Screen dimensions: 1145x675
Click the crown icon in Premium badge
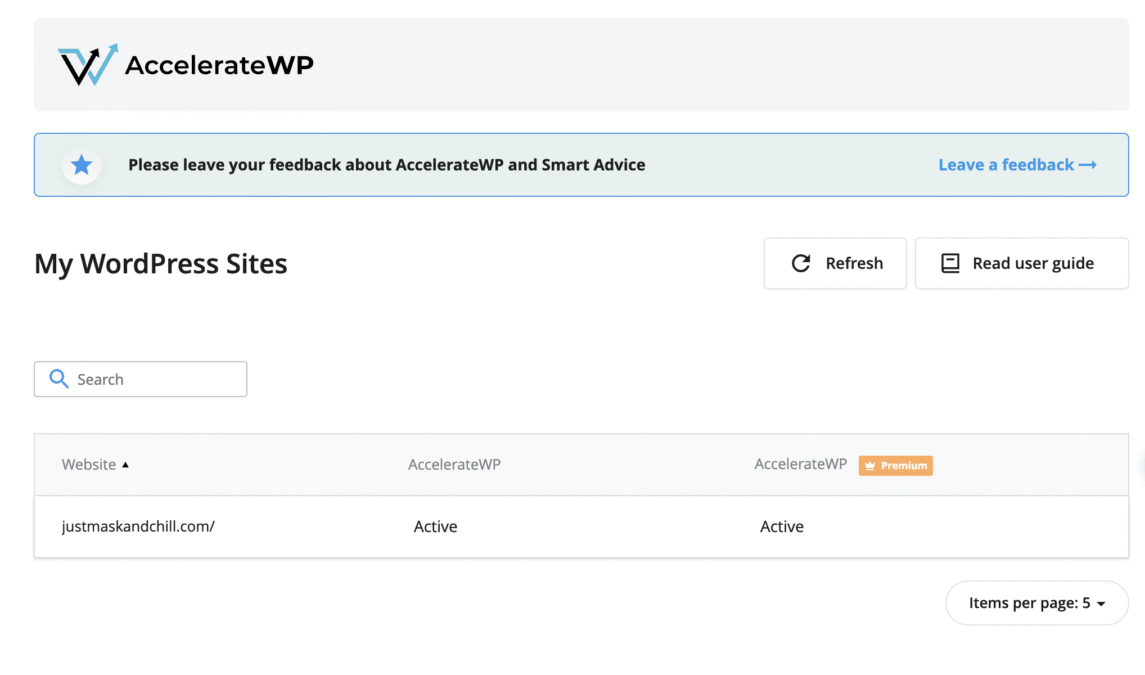click(870, 466)
